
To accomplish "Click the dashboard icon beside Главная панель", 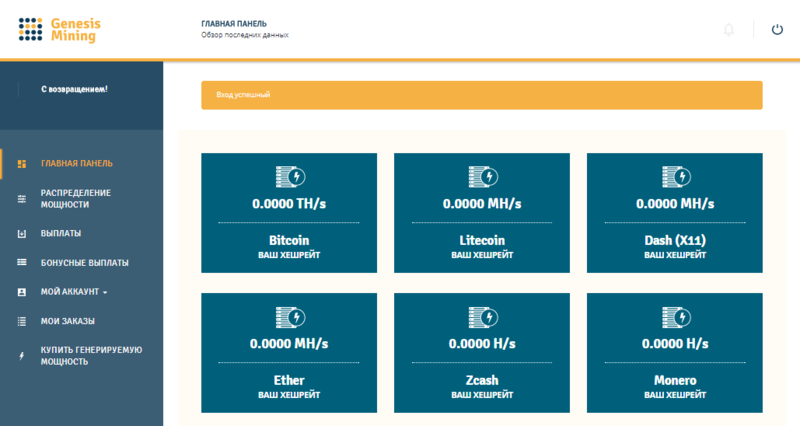I will 22,163.
